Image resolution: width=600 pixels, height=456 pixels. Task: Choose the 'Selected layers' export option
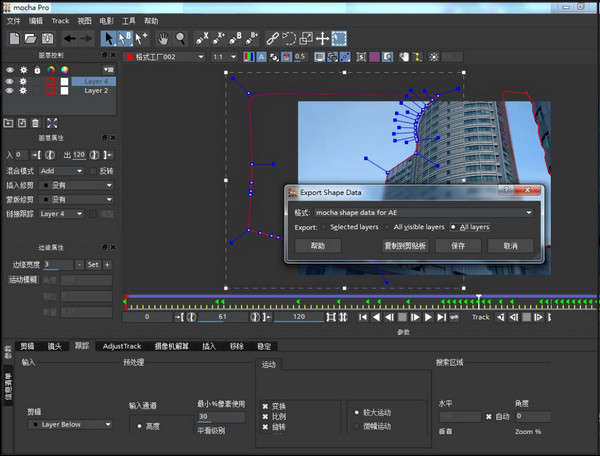click(x=325, y=227)
